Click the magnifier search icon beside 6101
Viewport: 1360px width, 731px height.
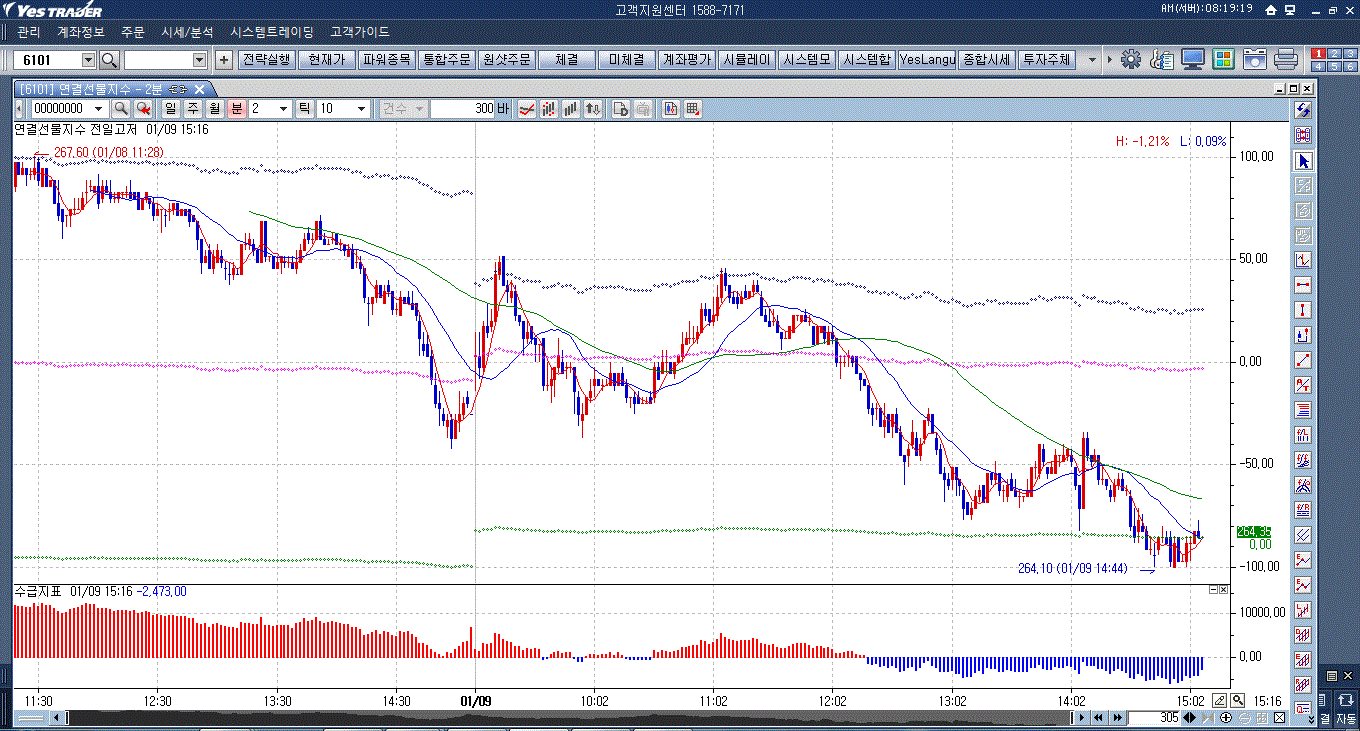pyautogui.click(x=109, y=60)
